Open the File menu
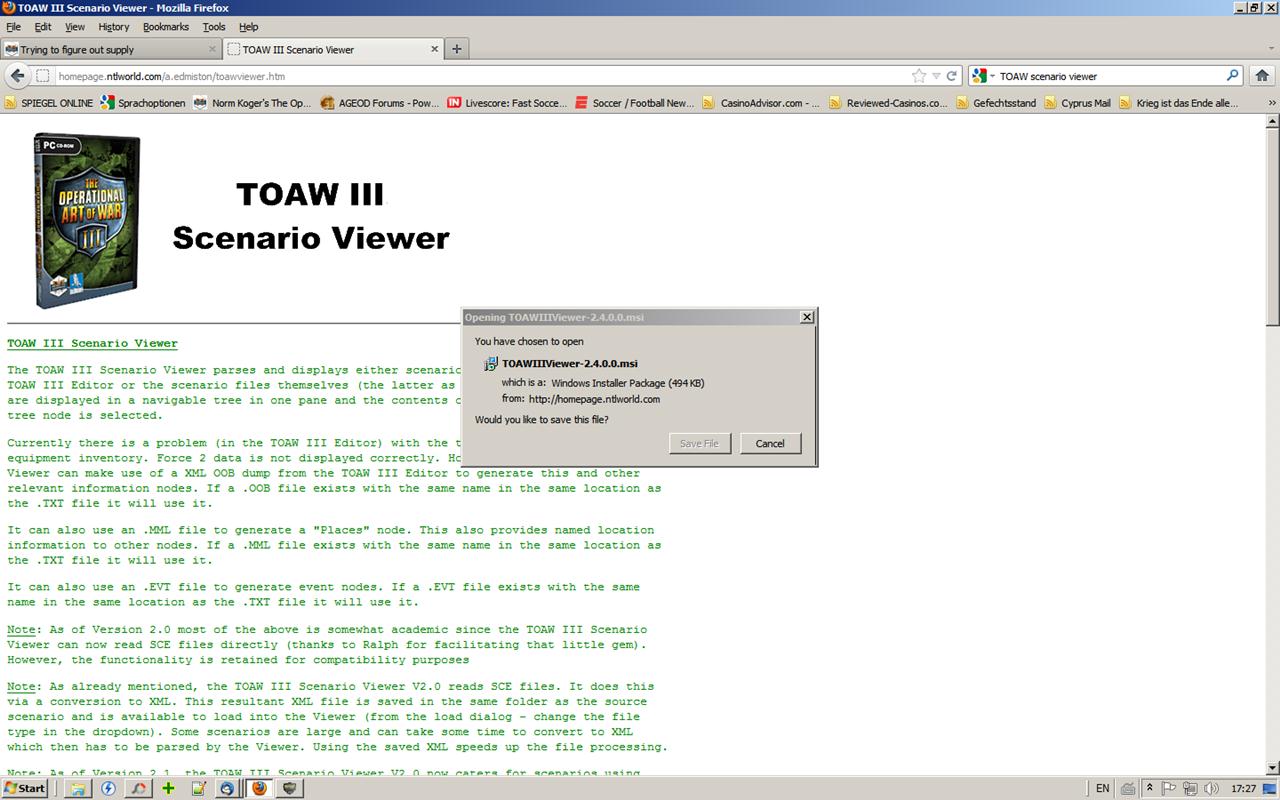The image size is (1280, 800). [13, 27]
